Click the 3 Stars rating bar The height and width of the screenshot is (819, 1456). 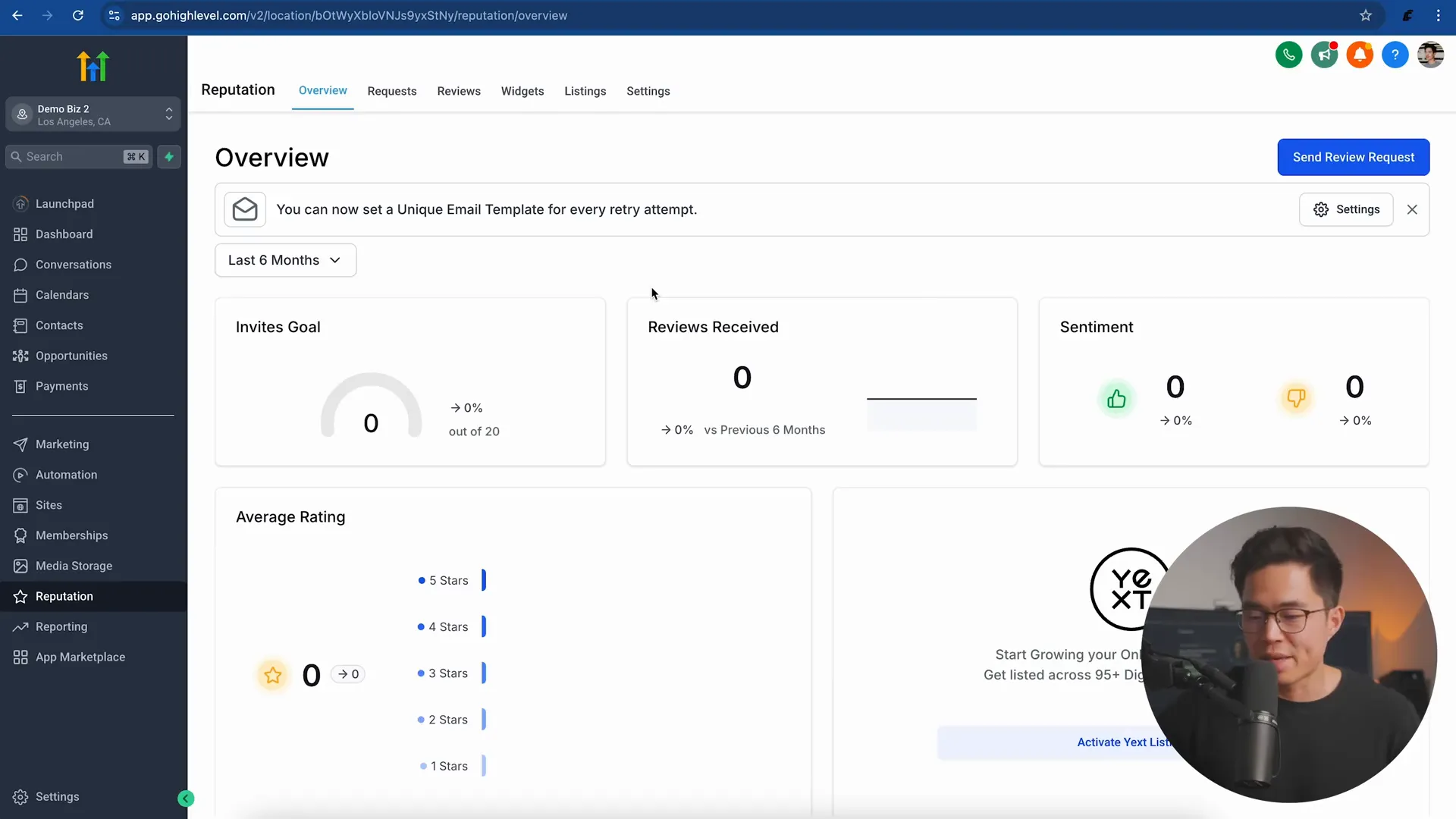(484, 673)
